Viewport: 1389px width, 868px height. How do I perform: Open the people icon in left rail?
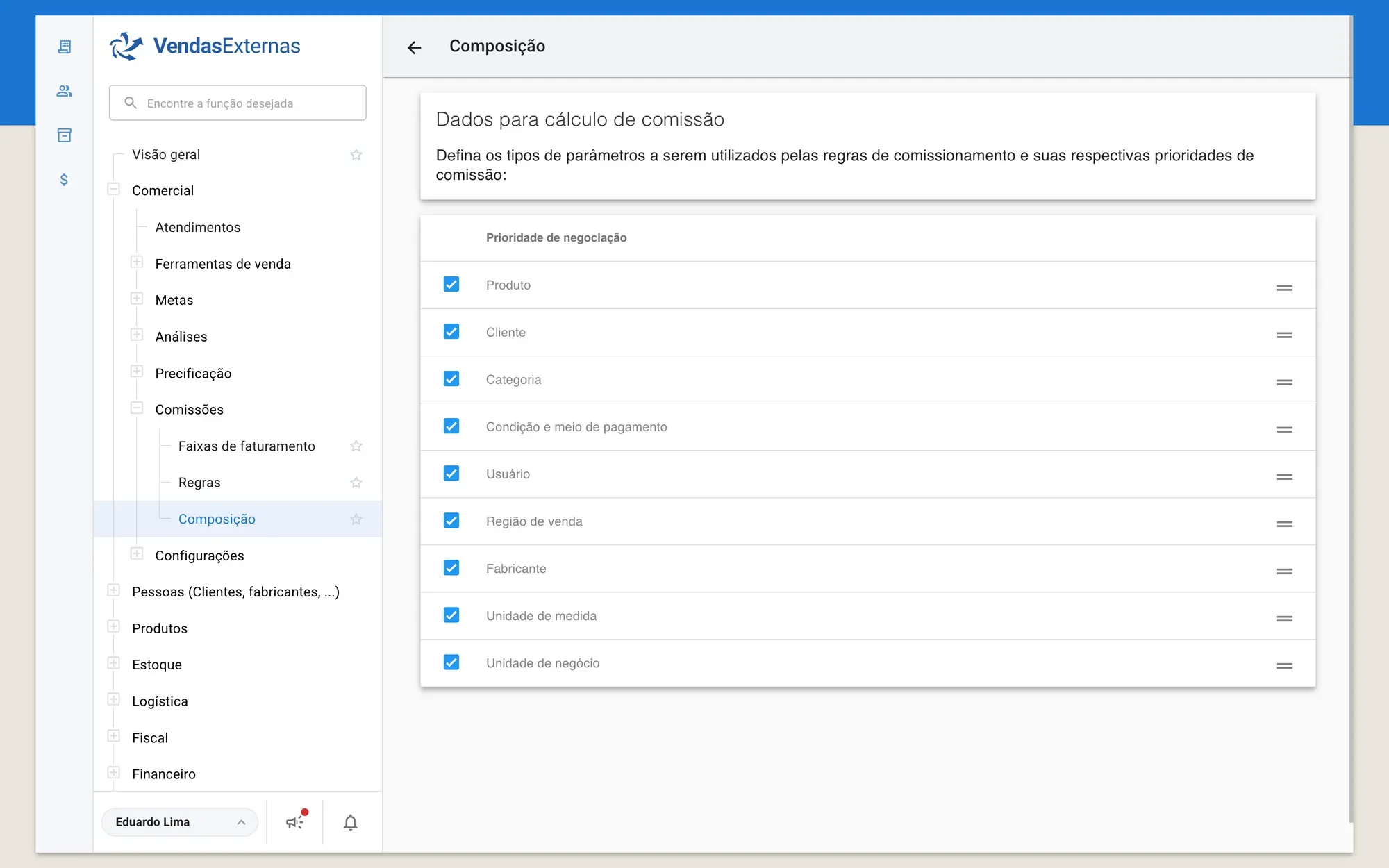coord(64,91)
